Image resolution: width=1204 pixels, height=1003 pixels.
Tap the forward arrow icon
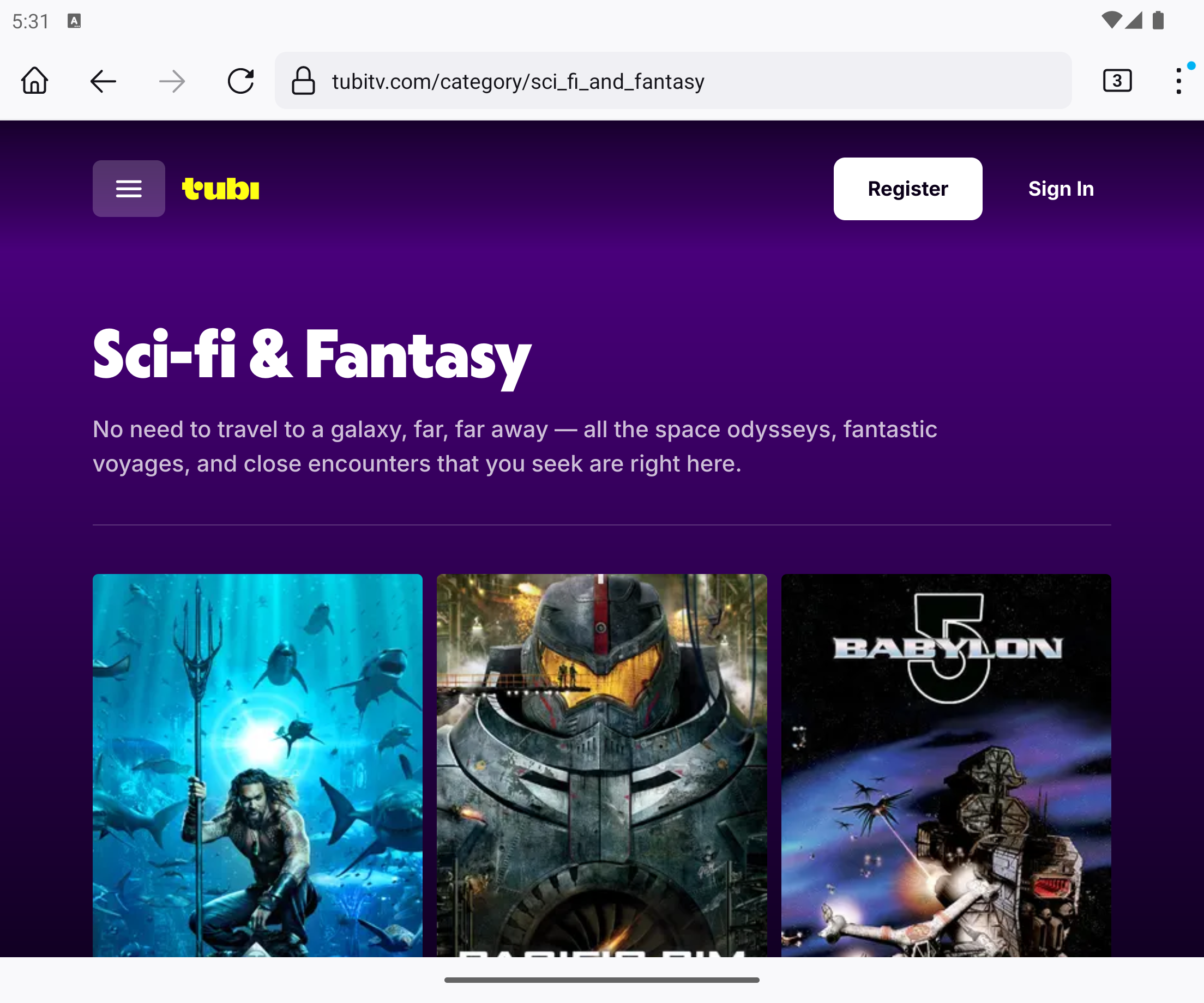(x=172, y=81)
